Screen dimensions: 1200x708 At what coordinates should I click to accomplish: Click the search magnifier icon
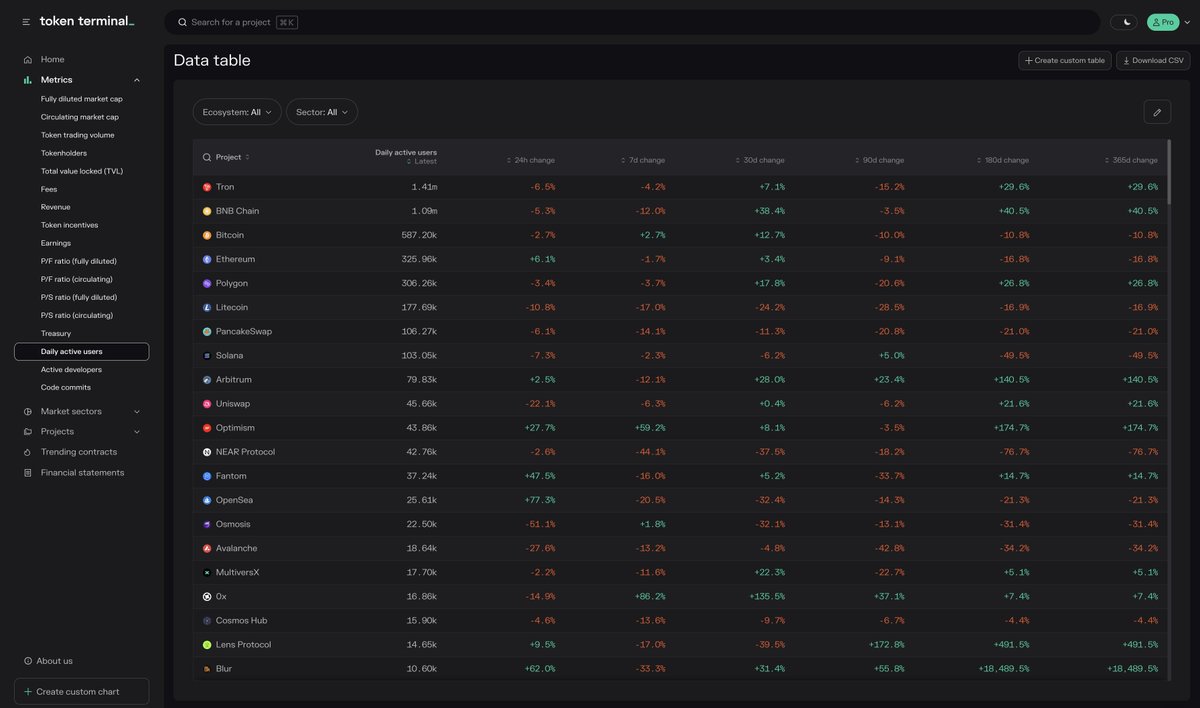point(182,22)
